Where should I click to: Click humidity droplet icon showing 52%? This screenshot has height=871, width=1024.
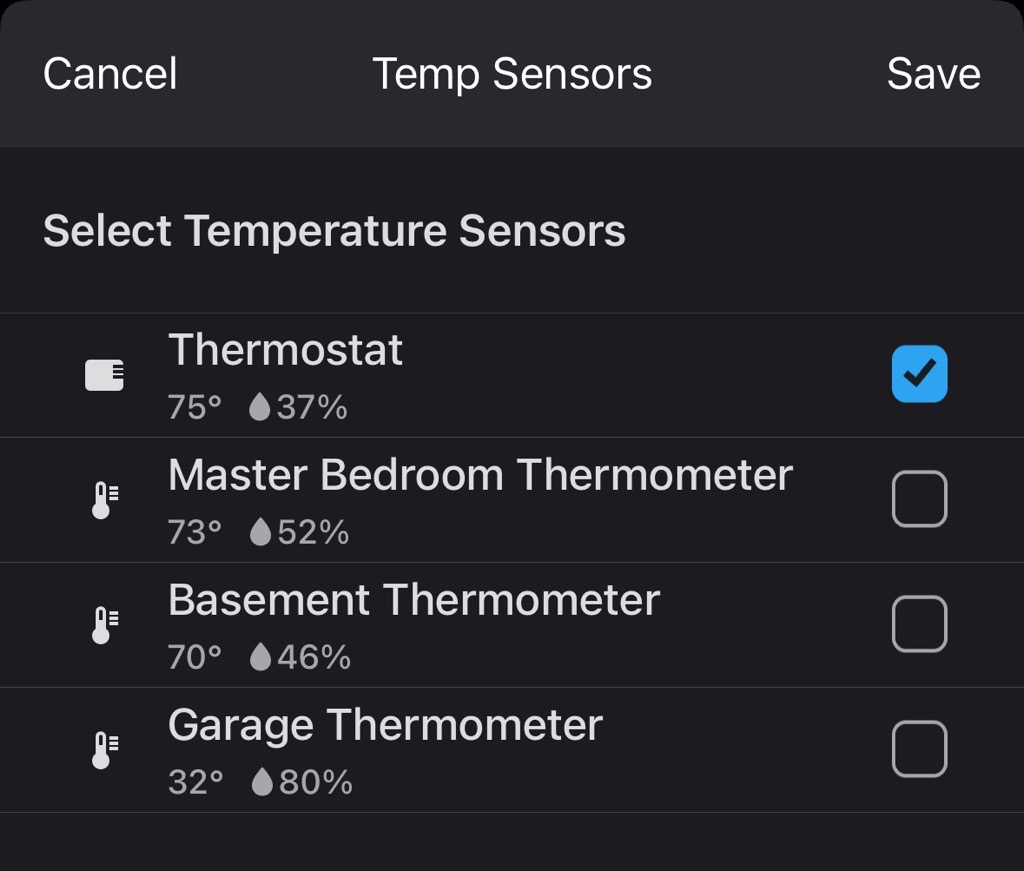[260, 532]
